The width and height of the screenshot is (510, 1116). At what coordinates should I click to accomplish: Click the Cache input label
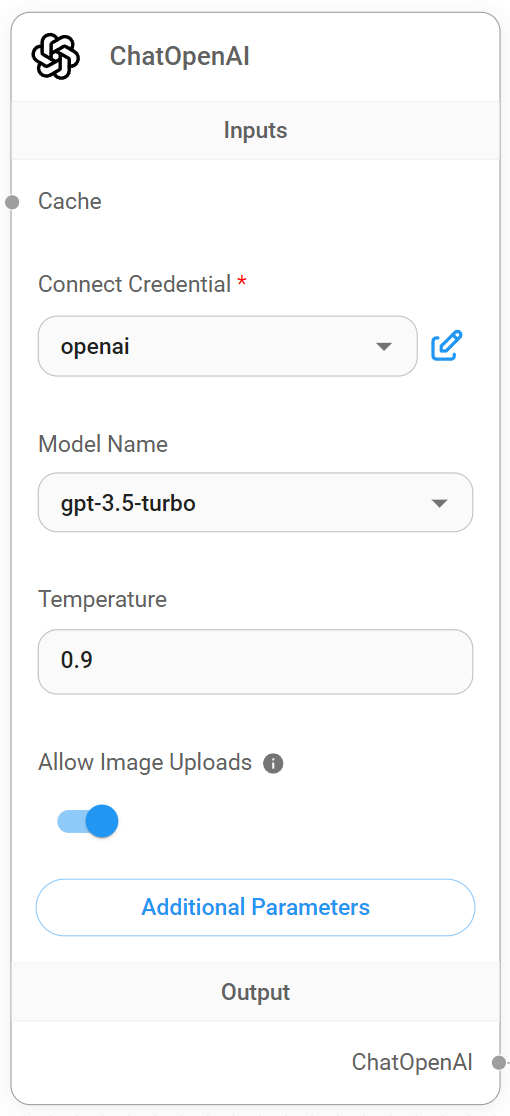tap(70, 201)
